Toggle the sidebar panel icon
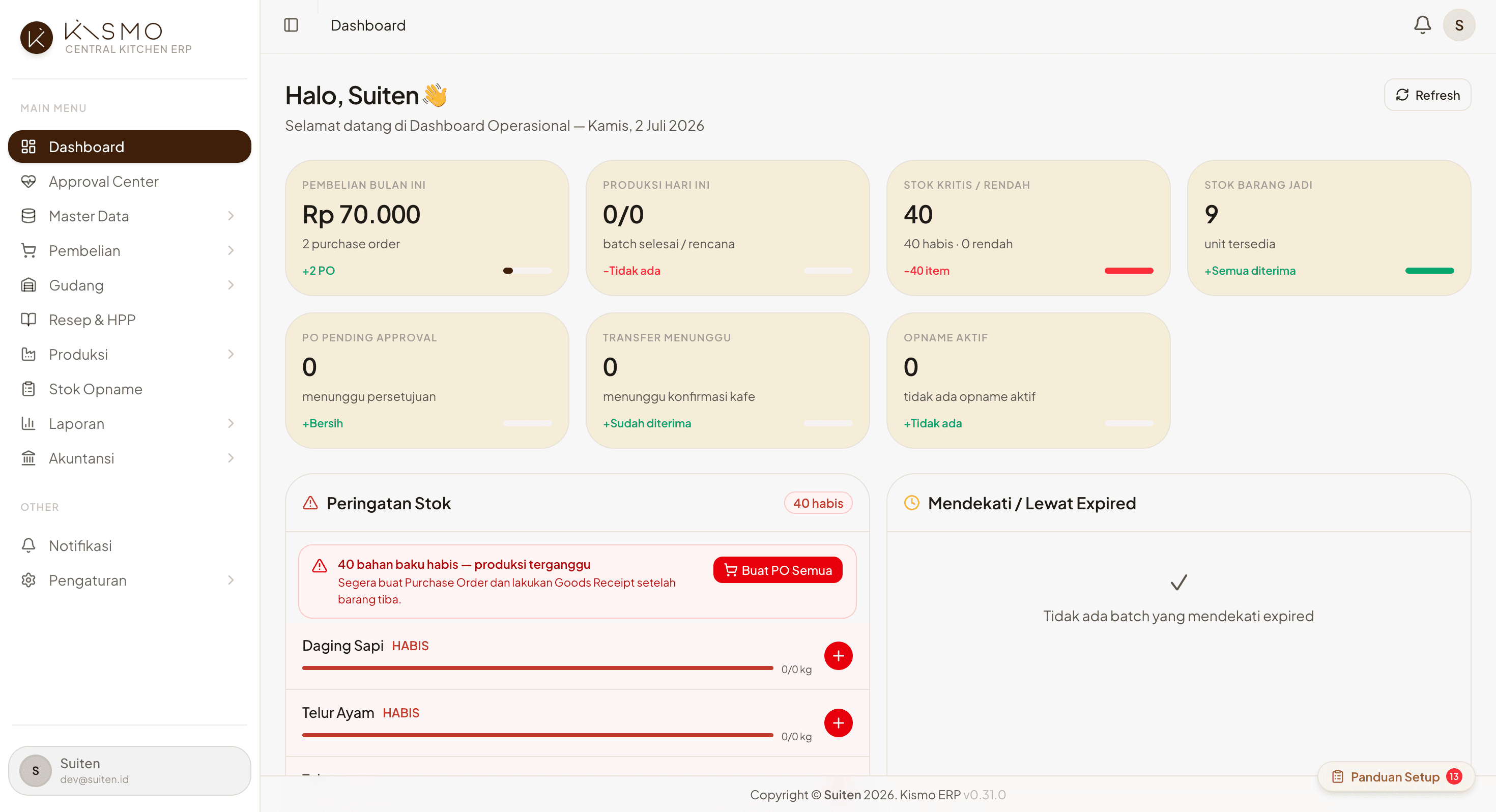 click(291, 25)
